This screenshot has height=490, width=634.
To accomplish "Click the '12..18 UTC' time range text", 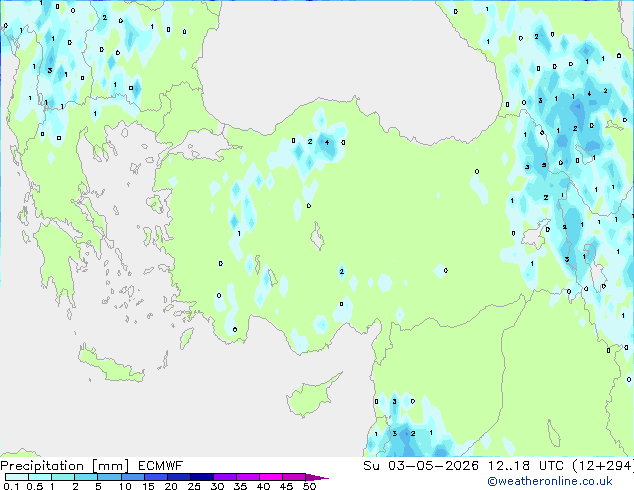I will pos(525,466).
